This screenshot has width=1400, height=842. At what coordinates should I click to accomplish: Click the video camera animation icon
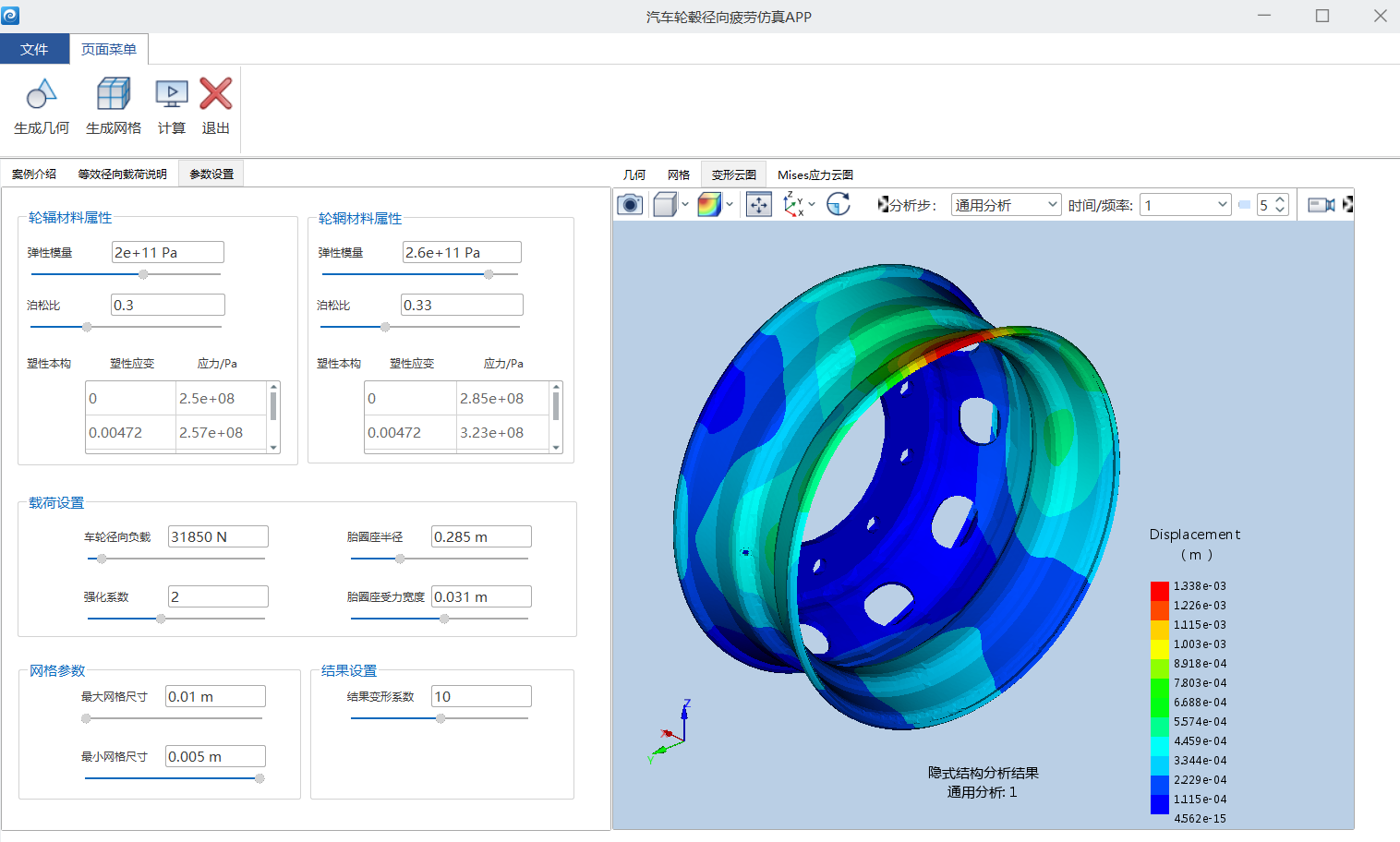pos(1322,205)
